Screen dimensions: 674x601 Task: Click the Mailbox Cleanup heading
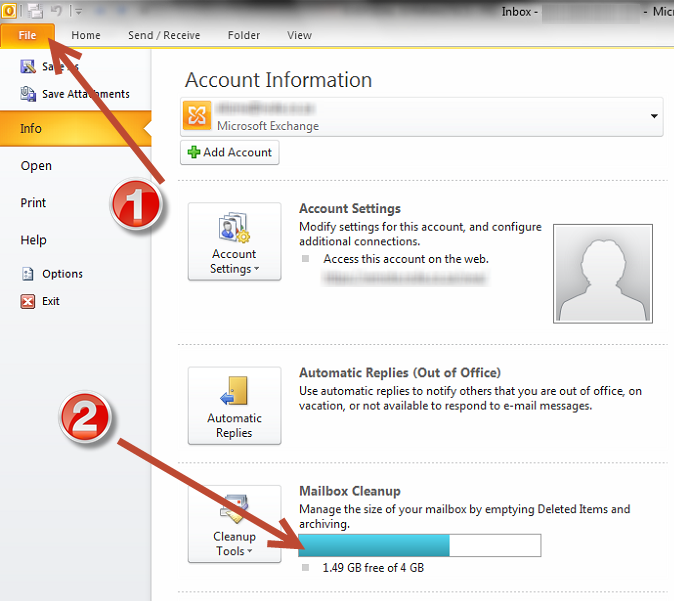click(x=350, y=491)
